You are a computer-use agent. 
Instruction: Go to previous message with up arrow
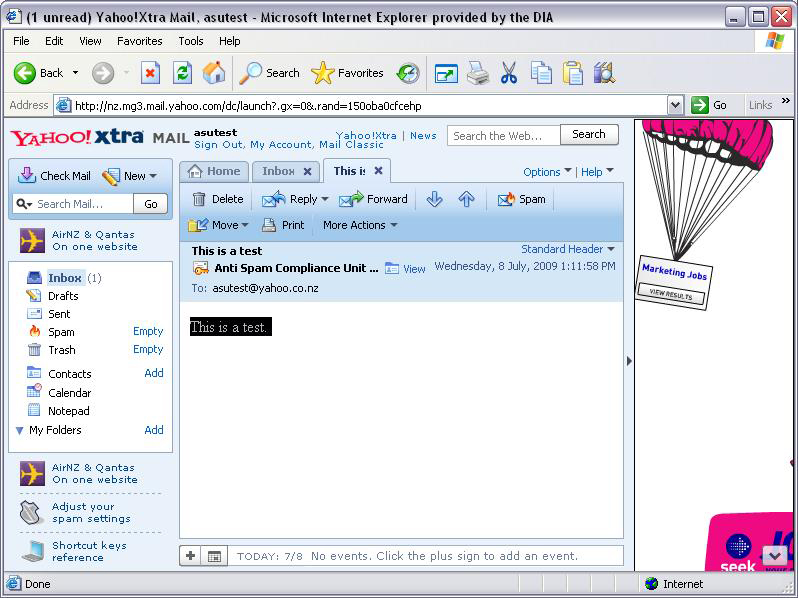tap(466, 199)
